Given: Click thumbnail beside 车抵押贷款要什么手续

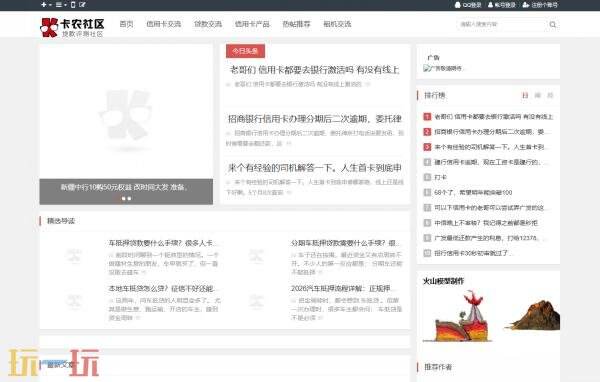Looking at the screenshot, I should (73, 256).
